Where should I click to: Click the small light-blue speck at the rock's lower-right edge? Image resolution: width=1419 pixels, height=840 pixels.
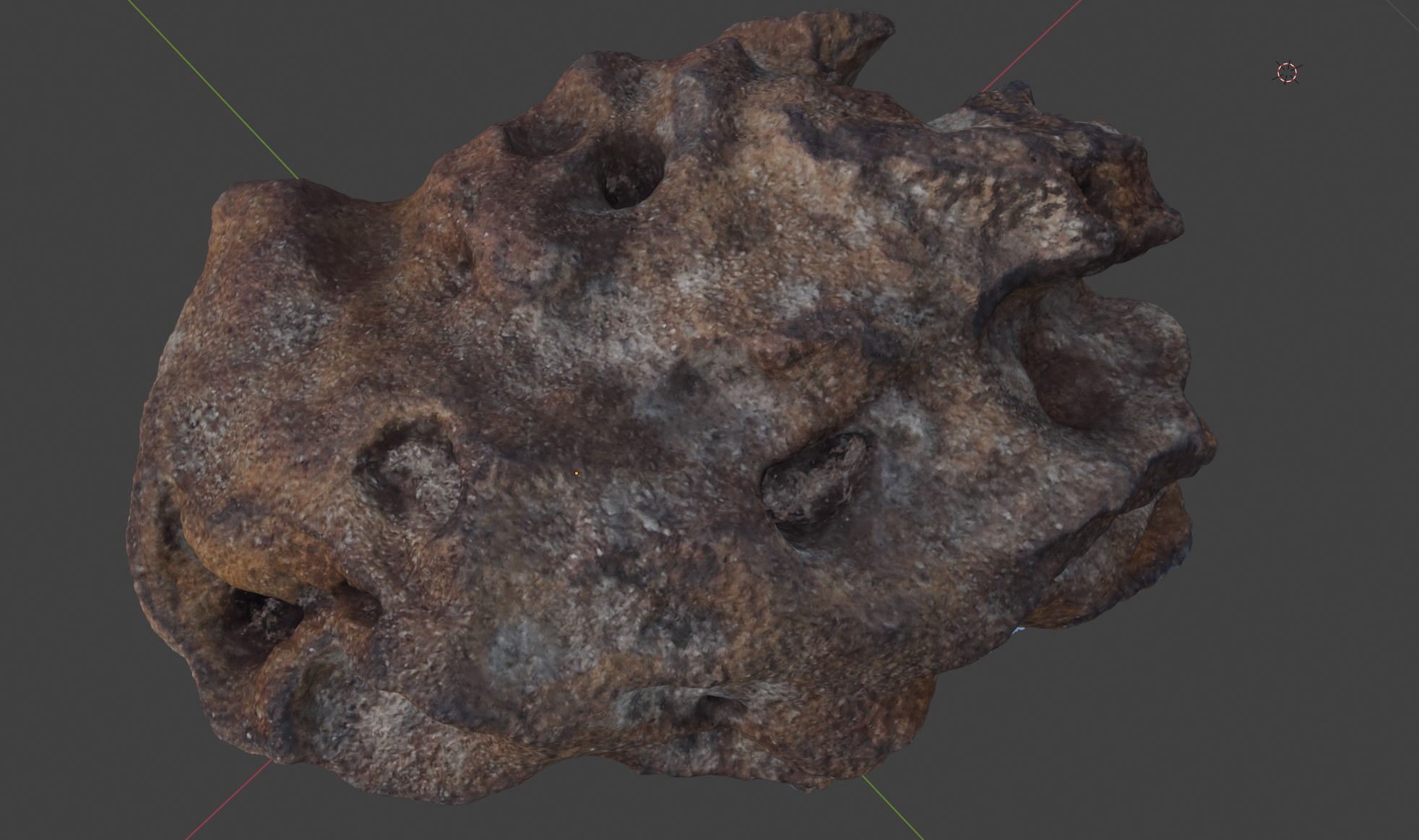click(x=1018, y=630)
